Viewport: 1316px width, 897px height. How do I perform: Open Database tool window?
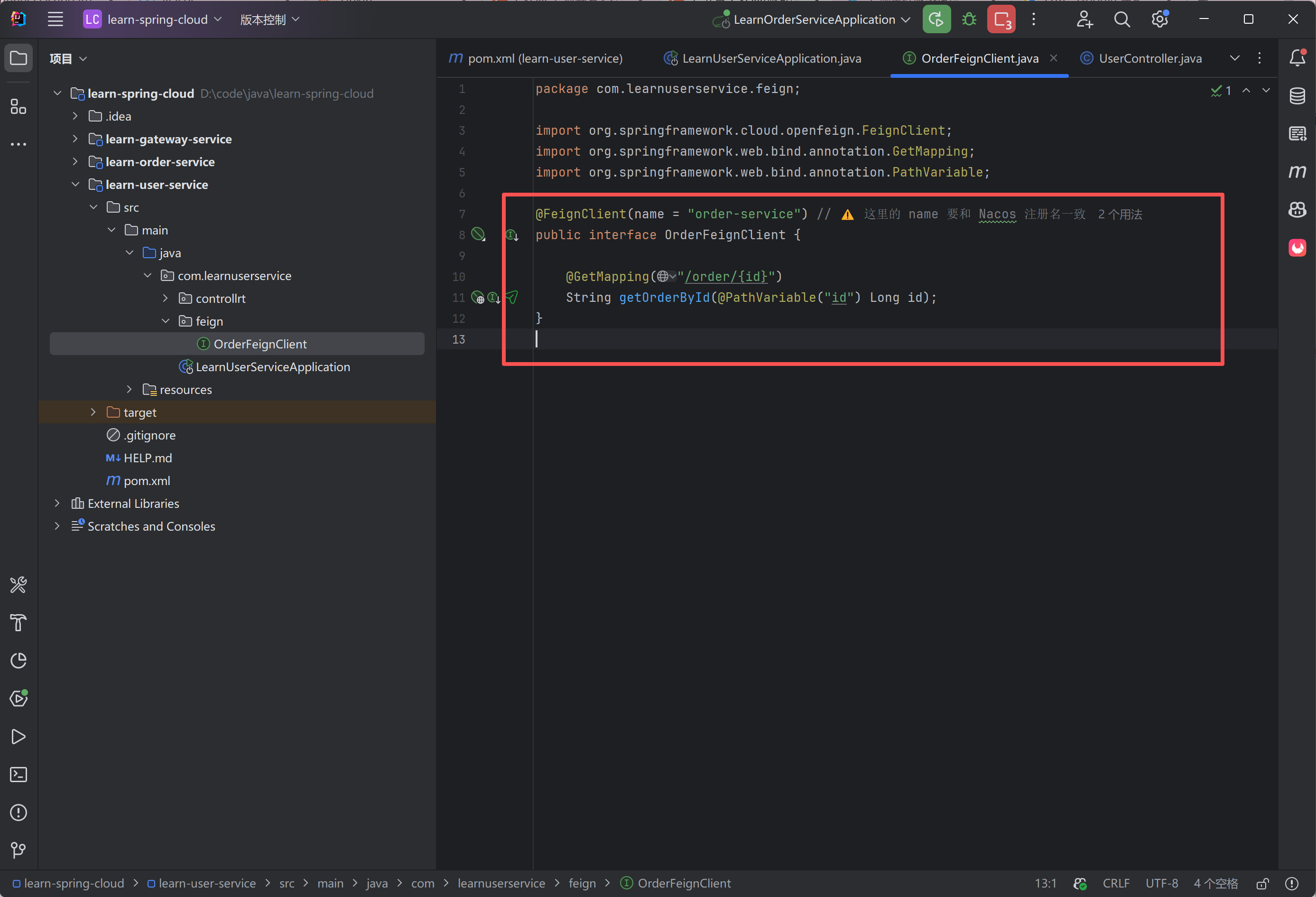(x=1297, y=96)
